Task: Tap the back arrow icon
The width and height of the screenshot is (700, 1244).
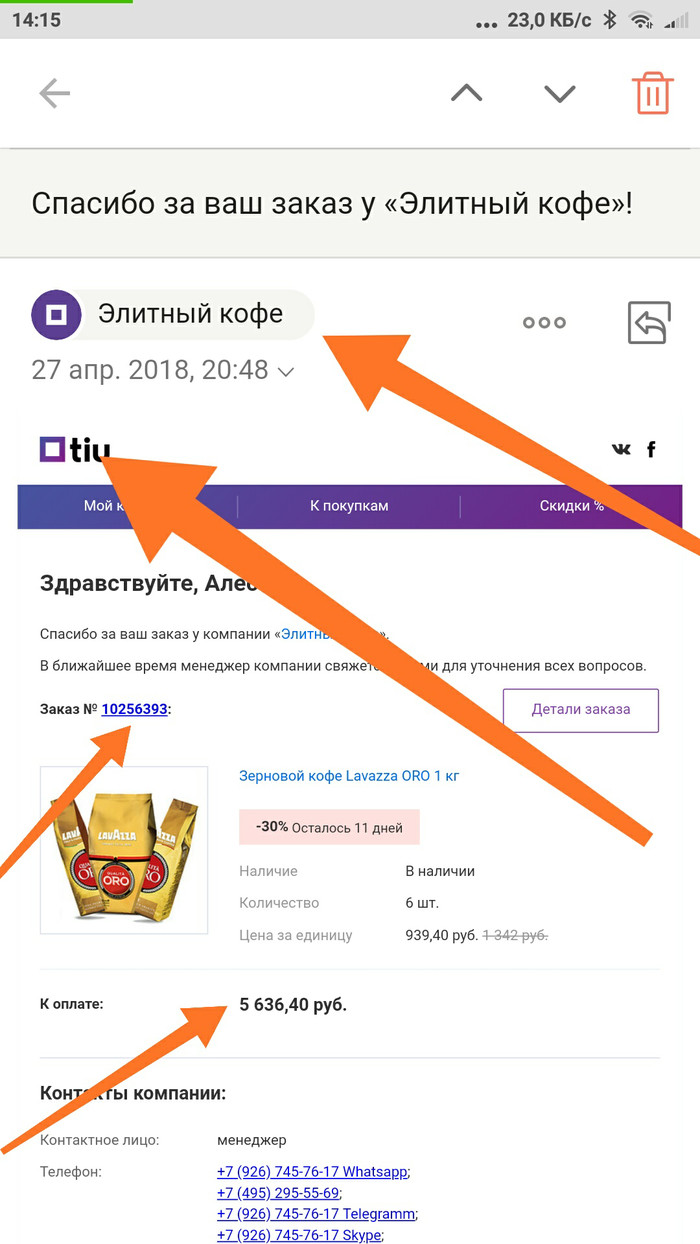Action: tap(54, 94)
